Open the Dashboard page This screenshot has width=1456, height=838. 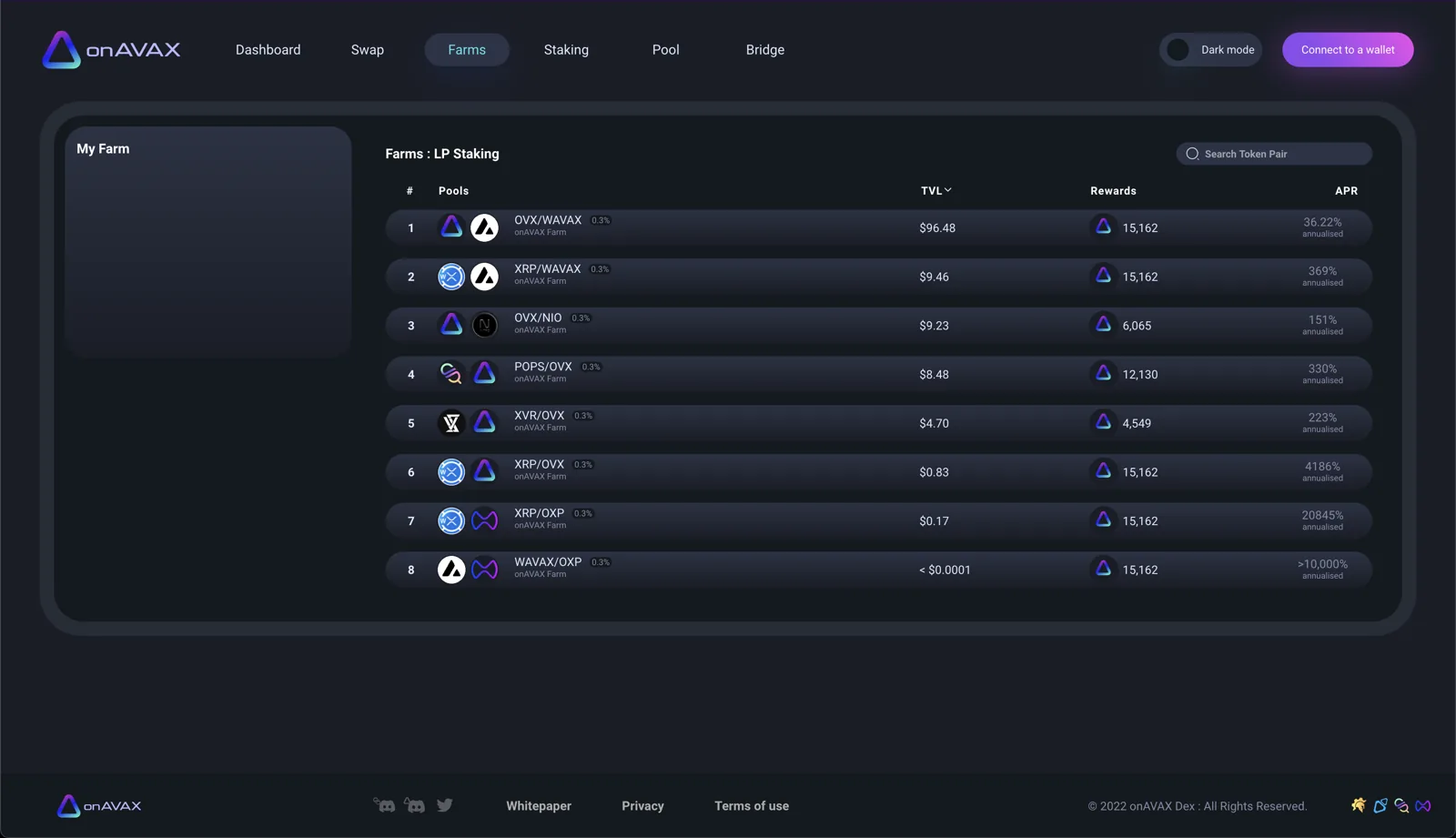[268, 50]
